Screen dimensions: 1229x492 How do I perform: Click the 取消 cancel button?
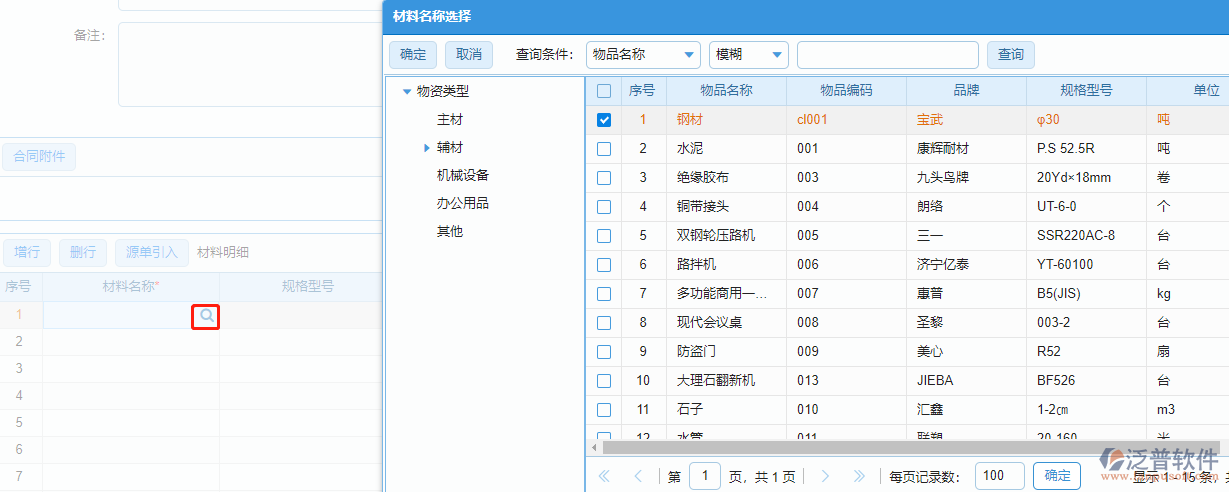point(469,54)
